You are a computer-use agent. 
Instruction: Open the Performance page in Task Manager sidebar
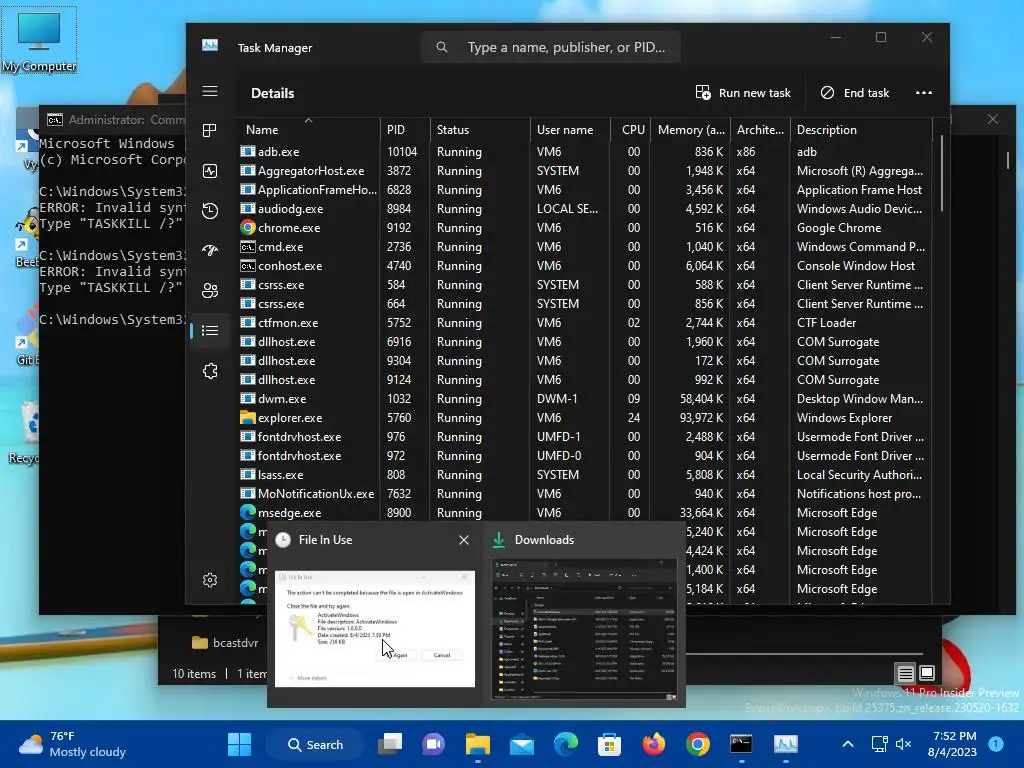[210, 171]
